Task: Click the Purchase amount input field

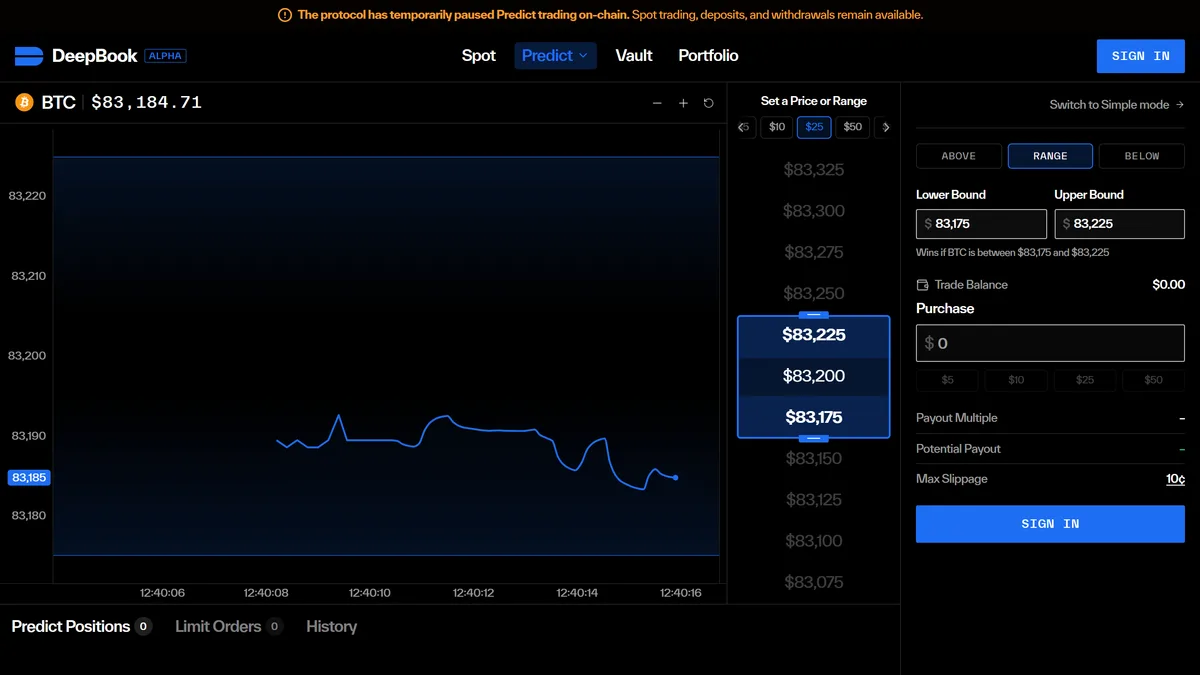Action: point(1050,343)
